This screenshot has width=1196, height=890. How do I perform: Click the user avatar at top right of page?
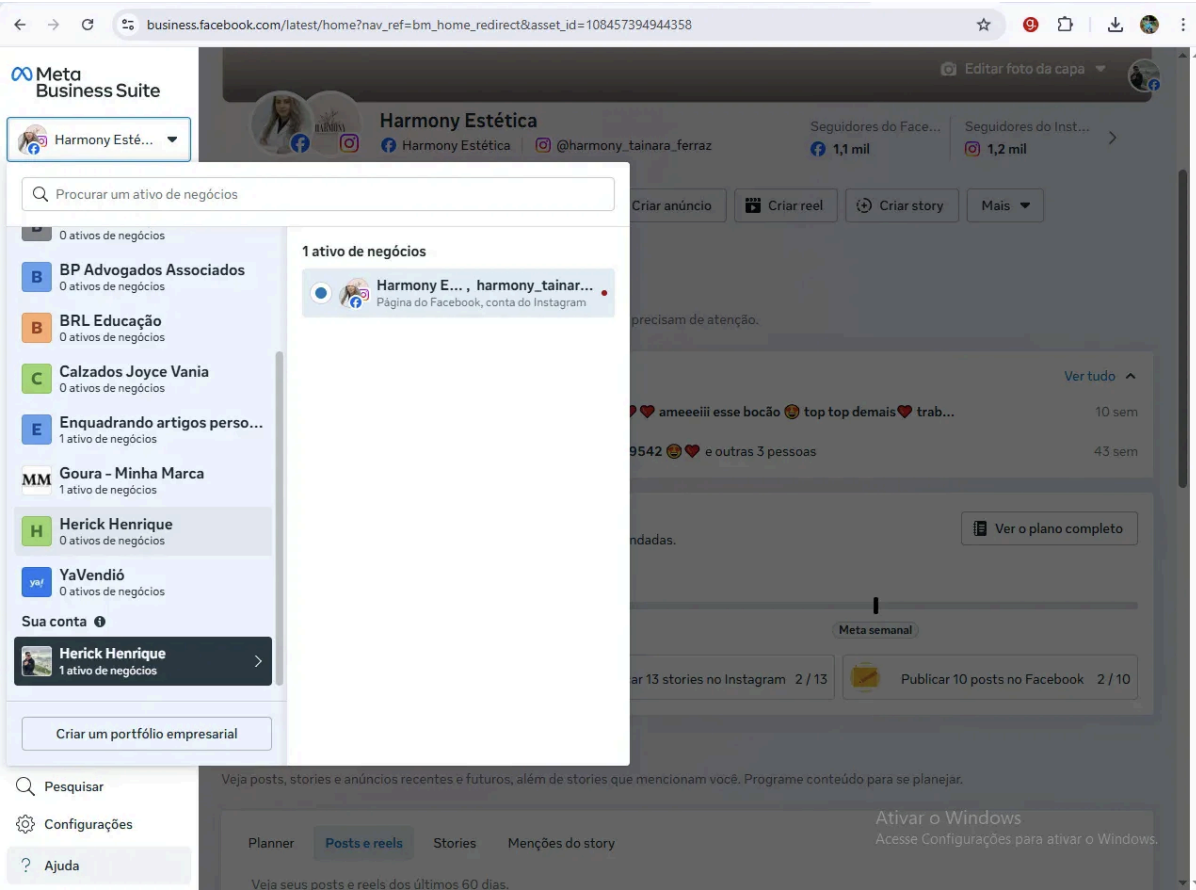pos(1144,75)
